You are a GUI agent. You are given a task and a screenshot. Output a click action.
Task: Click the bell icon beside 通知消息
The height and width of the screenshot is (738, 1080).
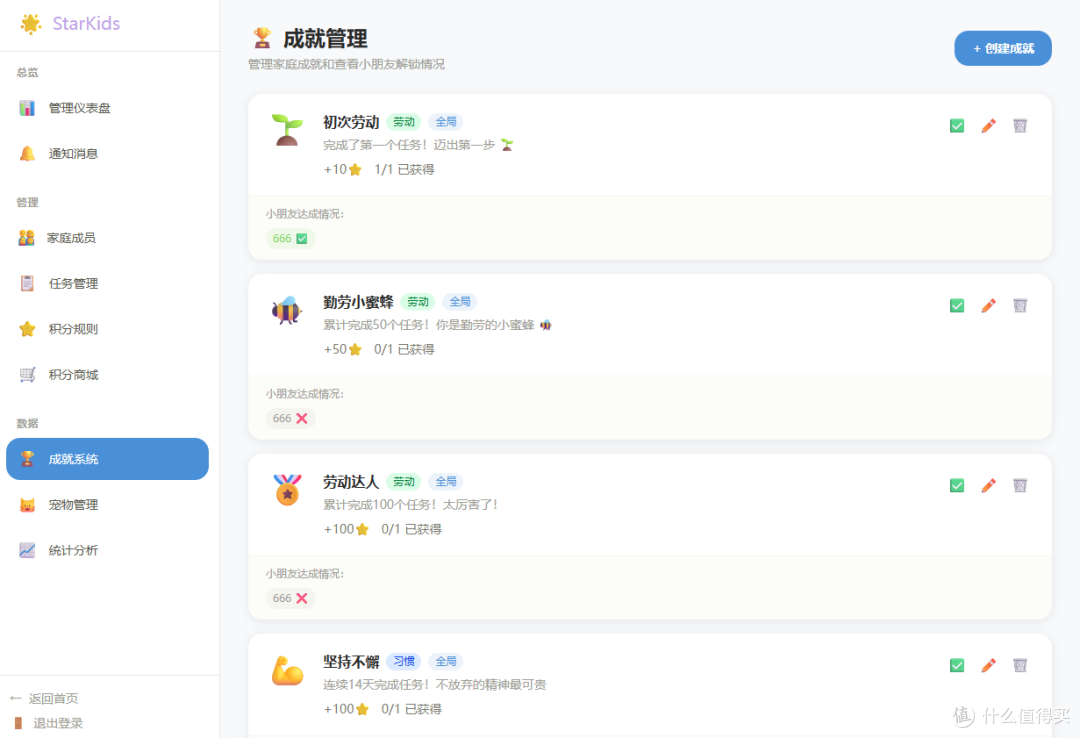27,154
